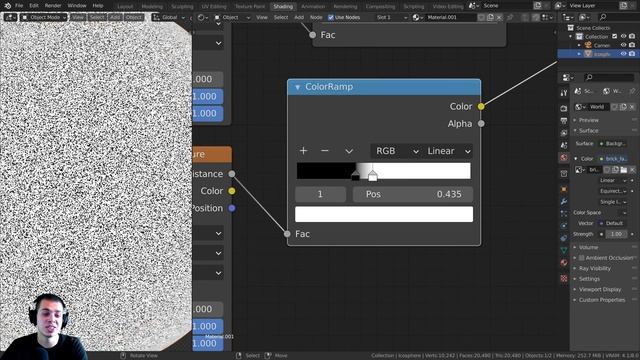This screenshot has width=640, height=360.
Task: Open the Window menu
Action: [77, 6]
